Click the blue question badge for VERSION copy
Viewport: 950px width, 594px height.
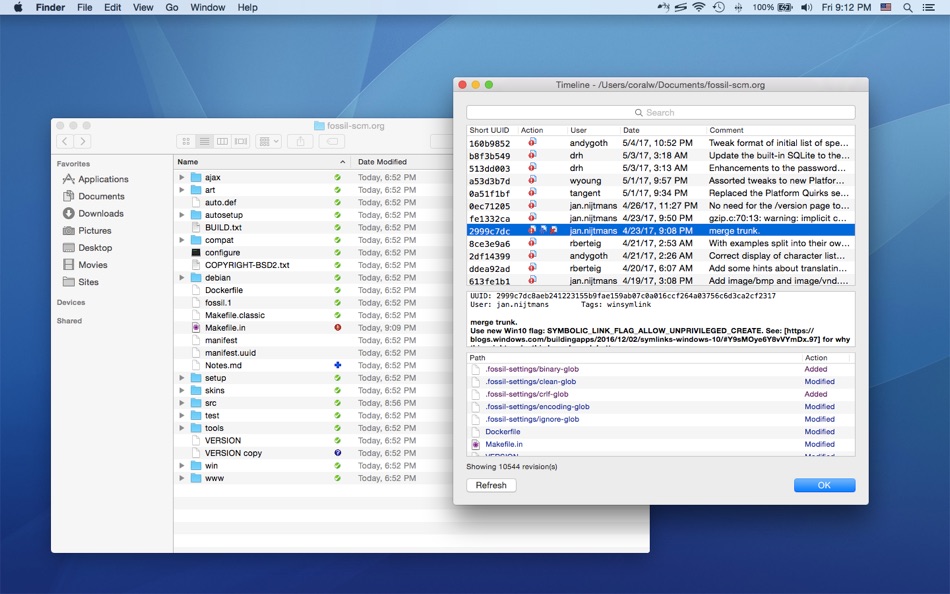338,453
